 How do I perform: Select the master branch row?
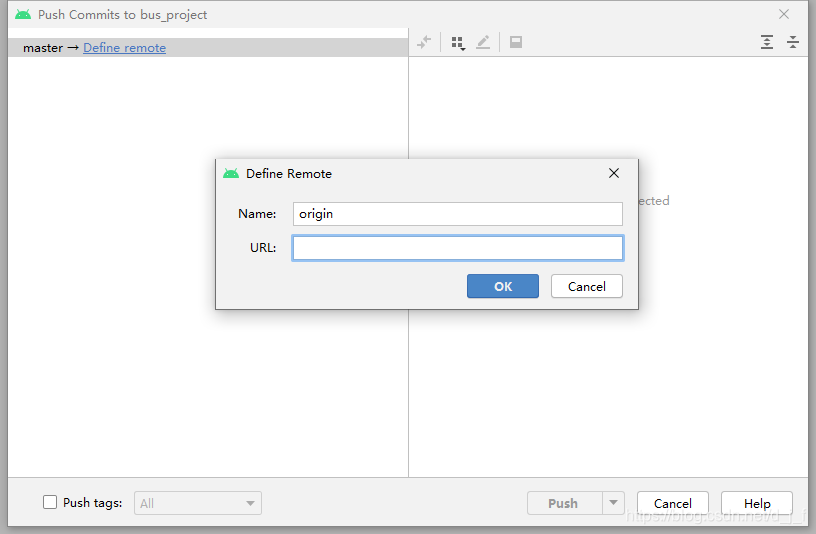[208, 48]
